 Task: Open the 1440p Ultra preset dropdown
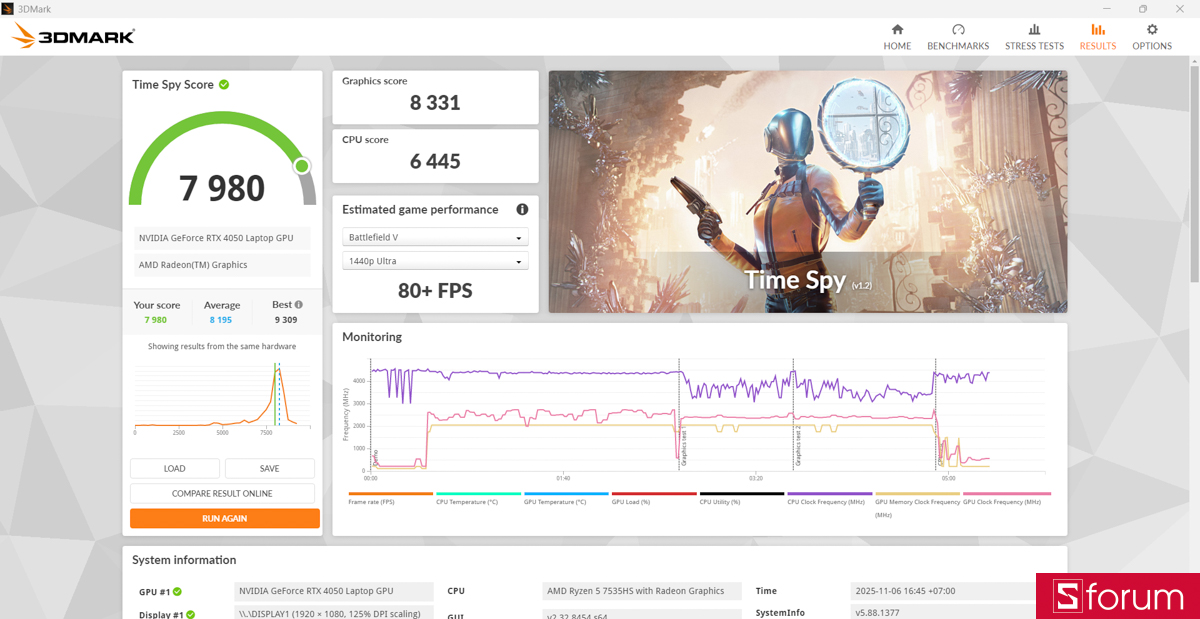click(435, 261)
